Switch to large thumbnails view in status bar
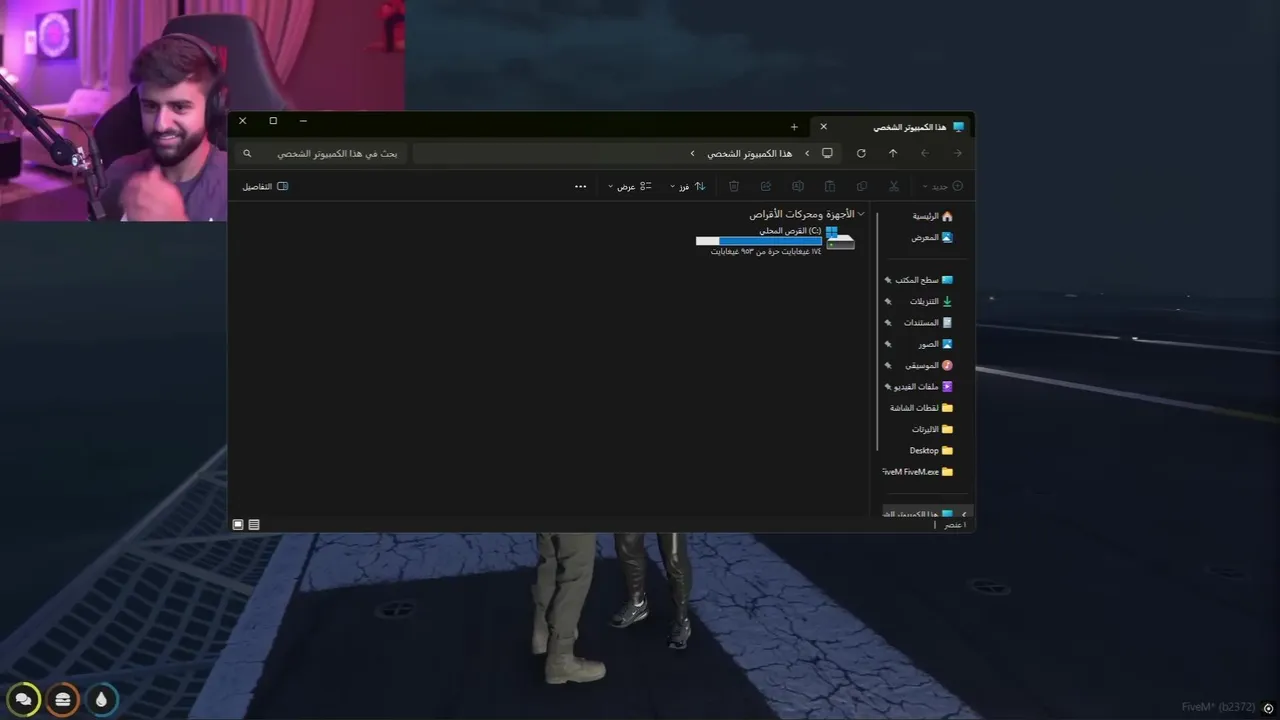 tap(238, 524)
